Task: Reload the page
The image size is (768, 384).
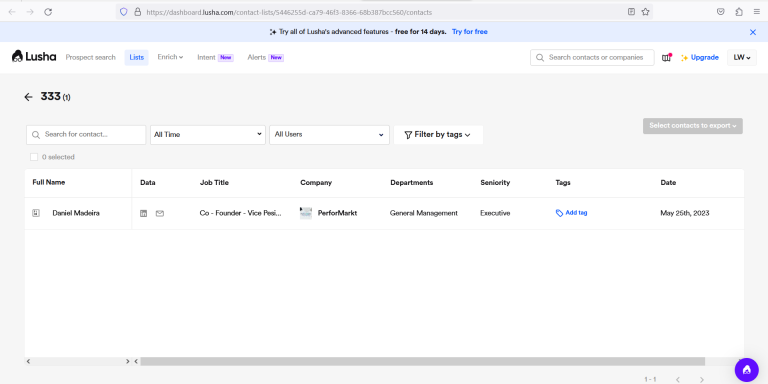Action: (48, 12)
